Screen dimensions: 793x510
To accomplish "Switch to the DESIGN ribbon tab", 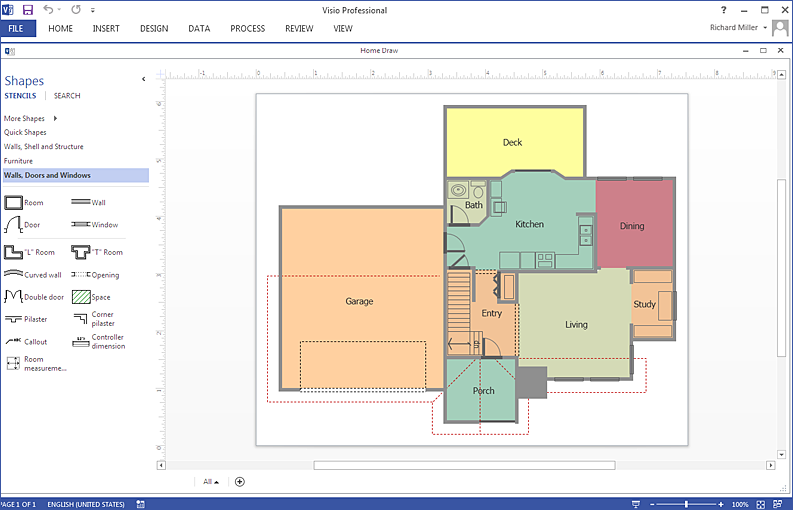I will coord(154,28).
